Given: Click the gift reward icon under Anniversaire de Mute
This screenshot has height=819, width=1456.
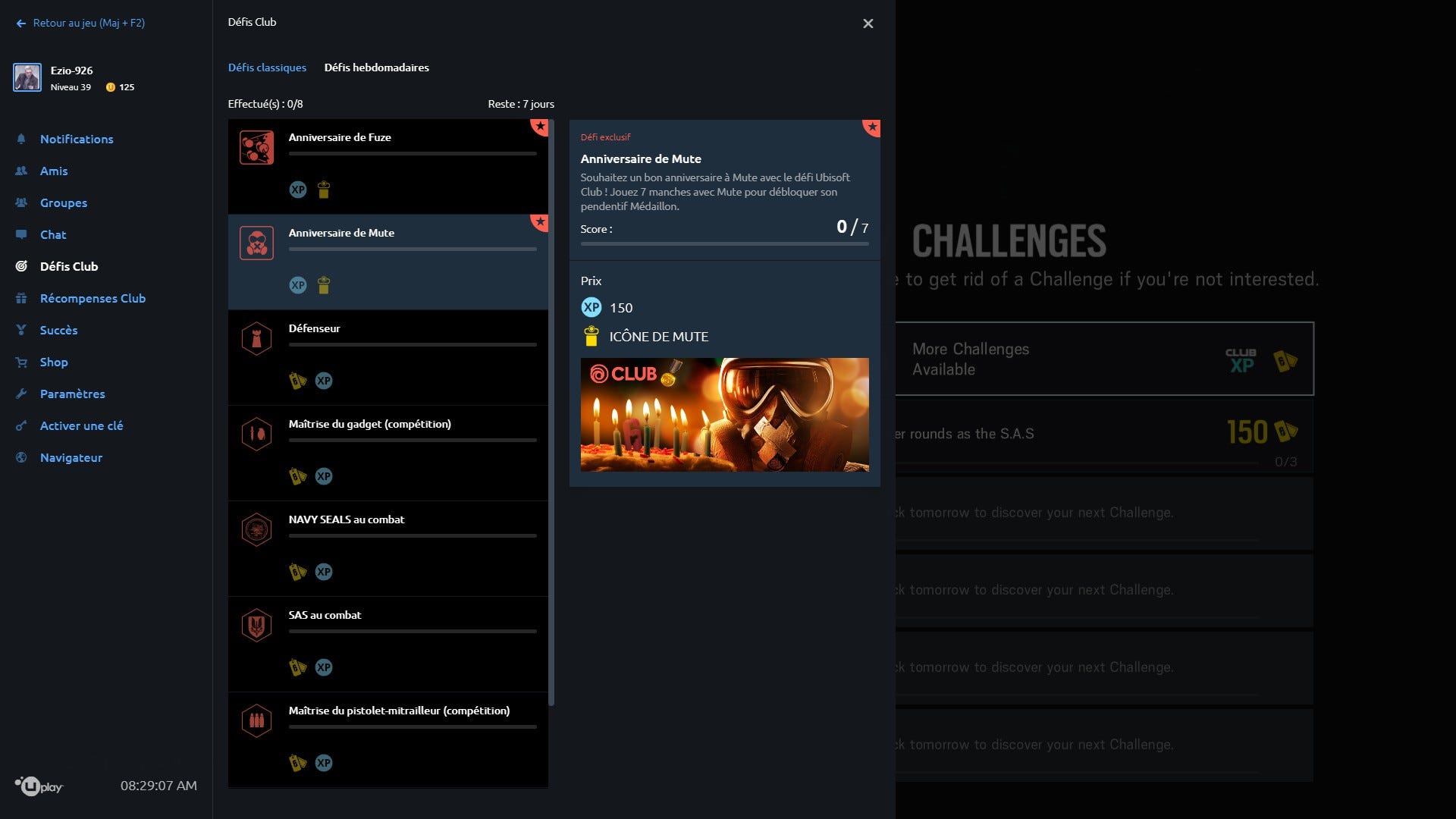Looking at the screenshot, I should click(x=324, y=285).
